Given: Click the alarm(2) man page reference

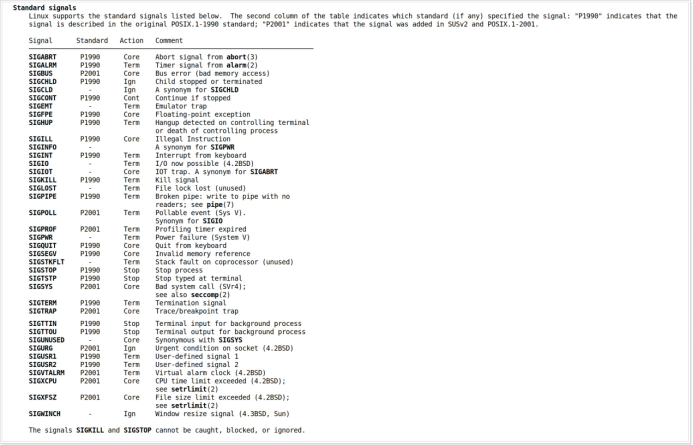Looking at the screenshot, I should 242,65.
